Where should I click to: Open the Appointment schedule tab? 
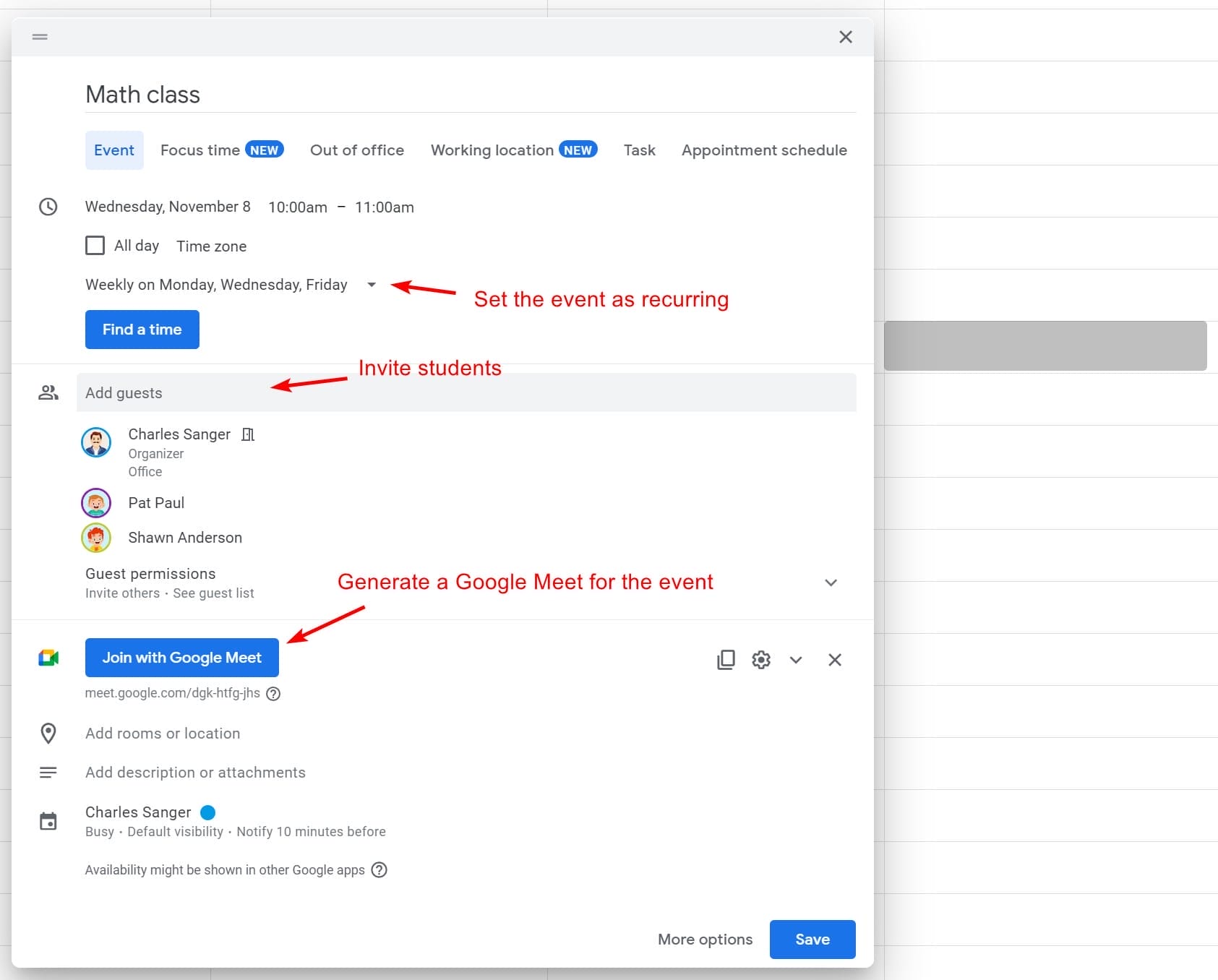coord(763,150)
